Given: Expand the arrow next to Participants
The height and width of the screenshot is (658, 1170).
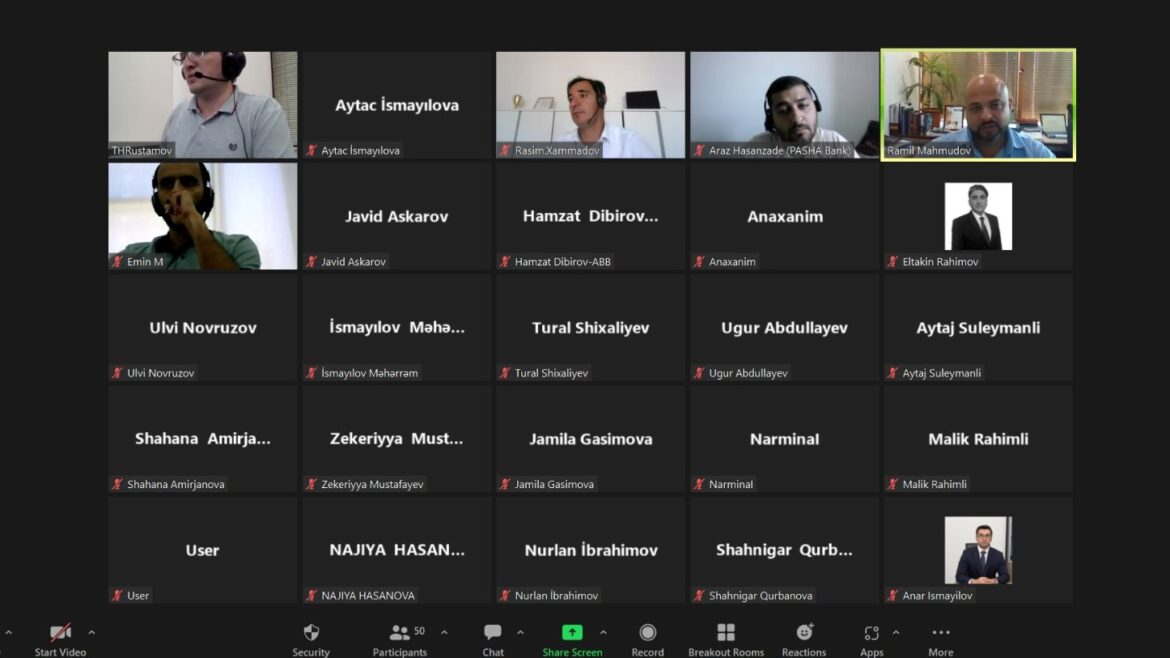Looking at the screenshot, I should 444,632.
